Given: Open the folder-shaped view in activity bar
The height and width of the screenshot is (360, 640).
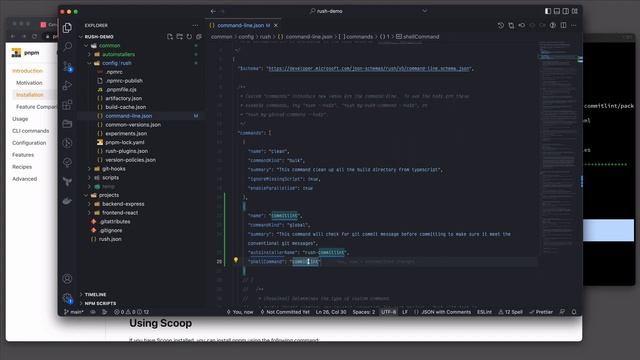Looking at the screenshot, I should [x=67, y=124].
